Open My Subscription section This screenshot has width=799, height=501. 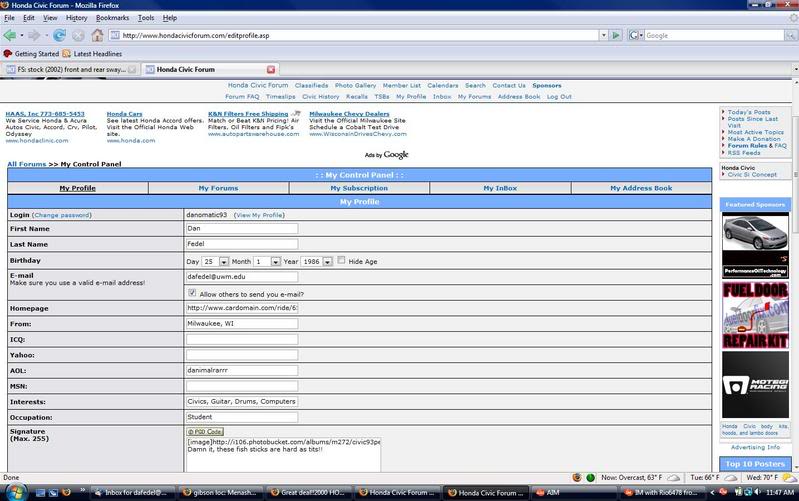point(359,188)
